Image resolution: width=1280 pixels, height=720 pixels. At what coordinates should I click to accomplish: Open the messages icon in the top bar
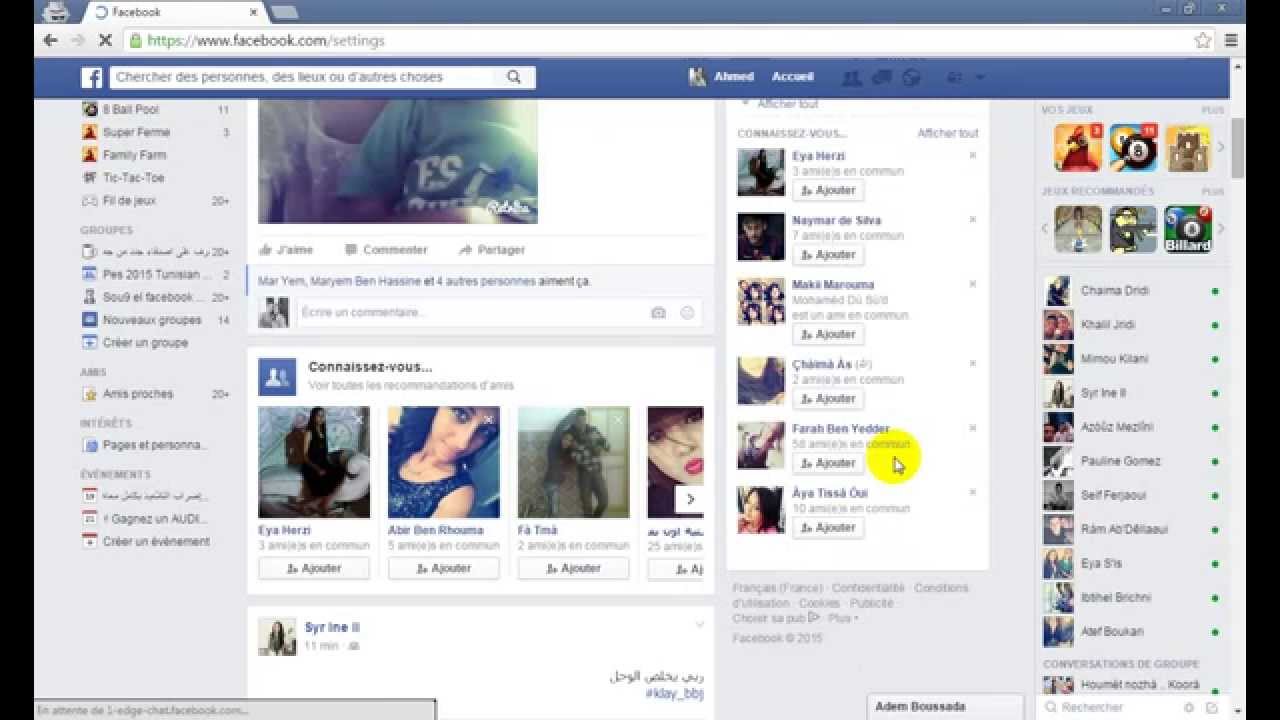[882, 77]
